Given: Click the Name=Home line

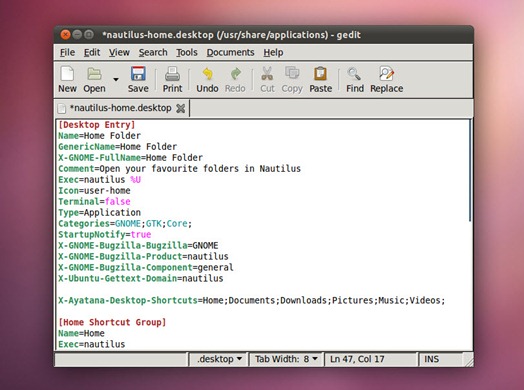Looking at the screenshot, I should coord(81,333).
